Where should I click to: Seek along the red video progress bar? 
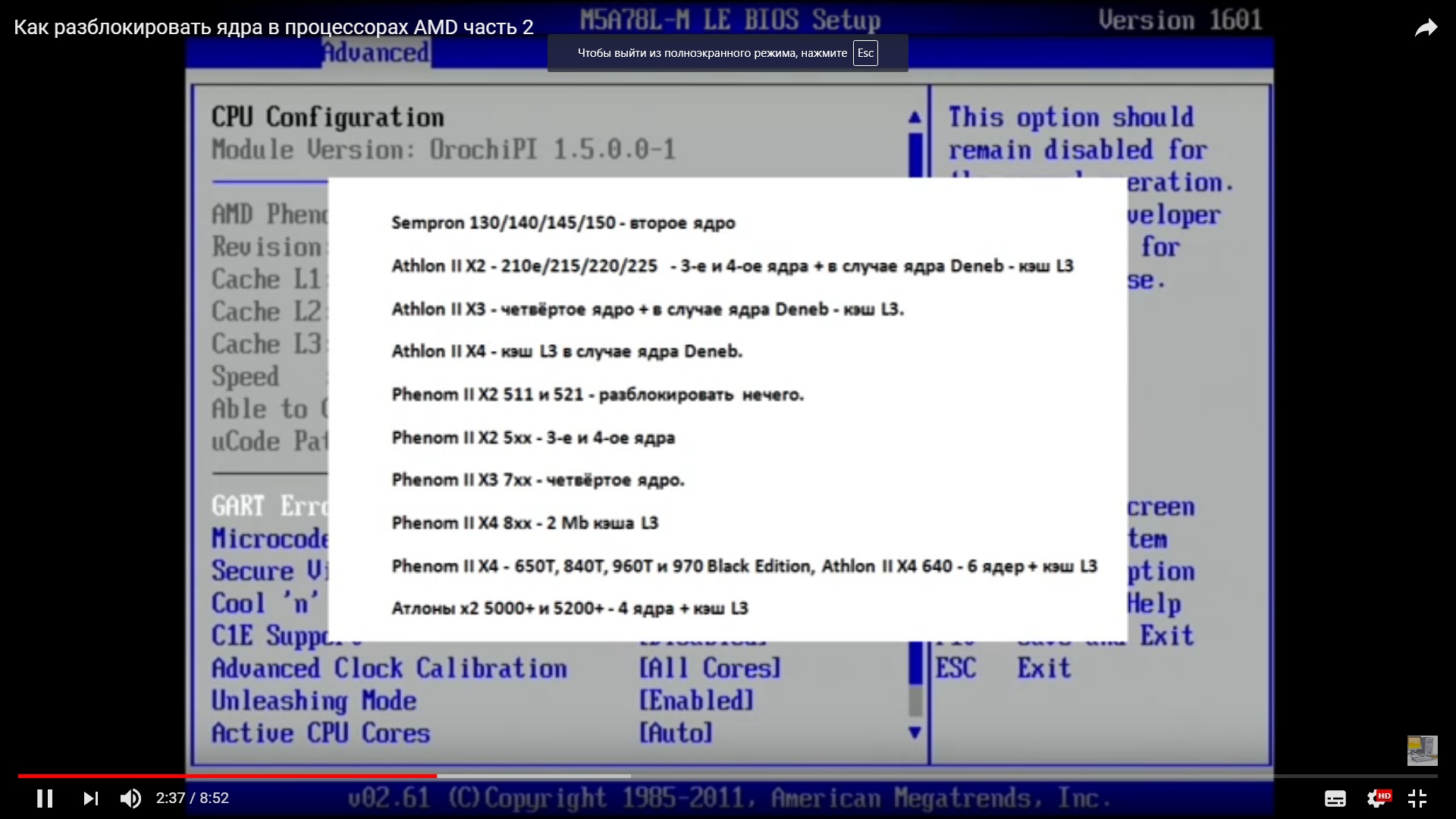(227, 776)
